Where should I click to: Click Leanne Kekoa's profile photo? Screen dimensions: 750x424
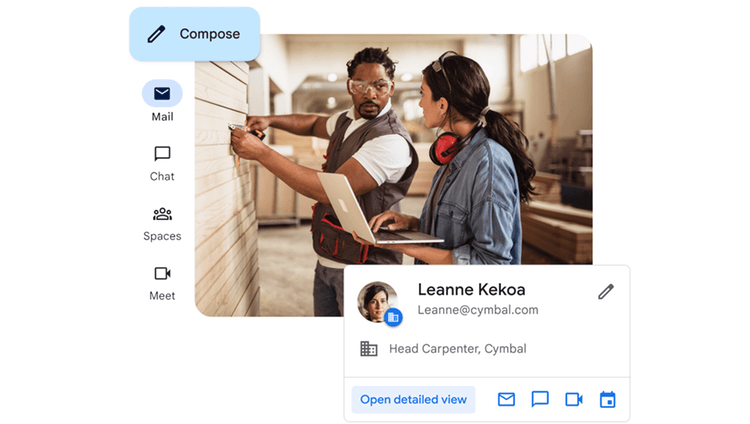(378, 301)
